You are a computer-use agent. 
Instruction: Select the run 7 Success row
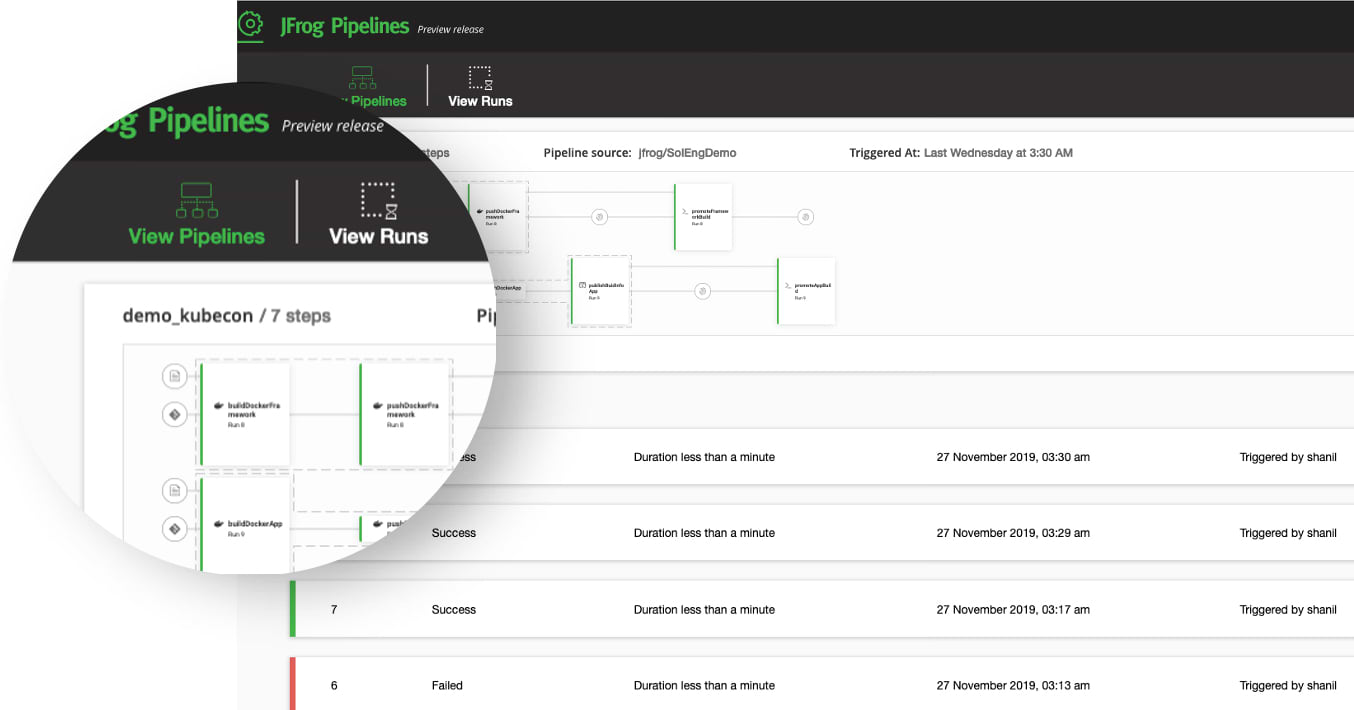[455, 609]
